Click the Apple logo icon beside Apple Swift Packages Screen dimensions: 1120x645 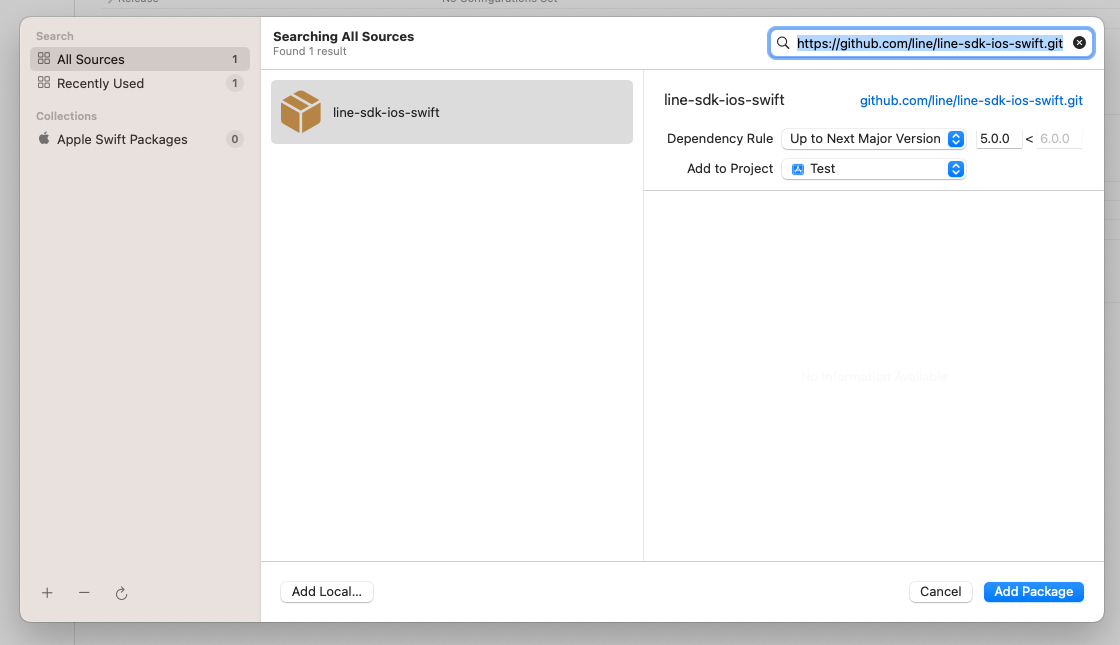(x=44, y=139)
